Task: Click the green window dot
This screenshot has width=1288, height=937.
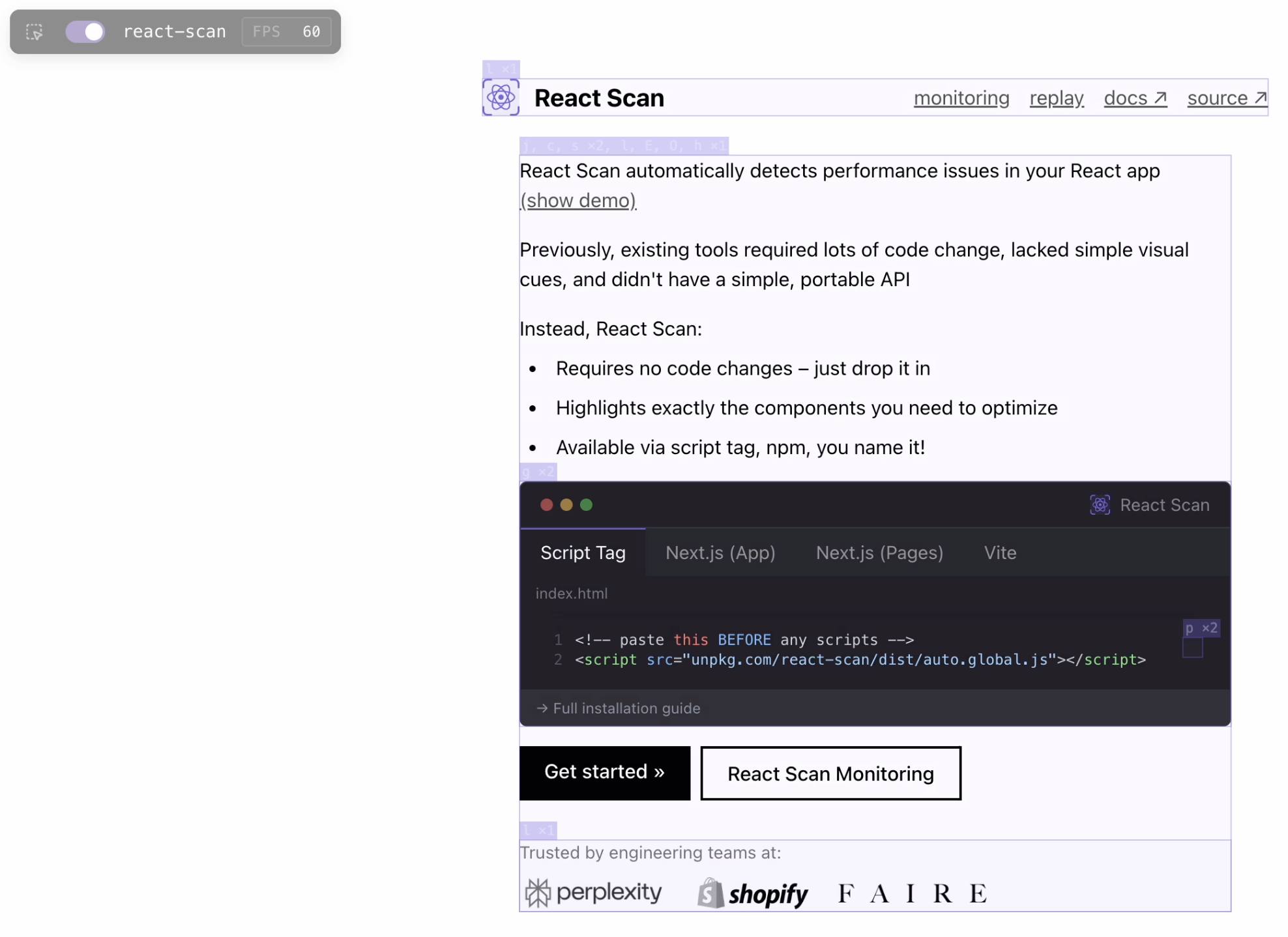Action: [x=586, y=504]
